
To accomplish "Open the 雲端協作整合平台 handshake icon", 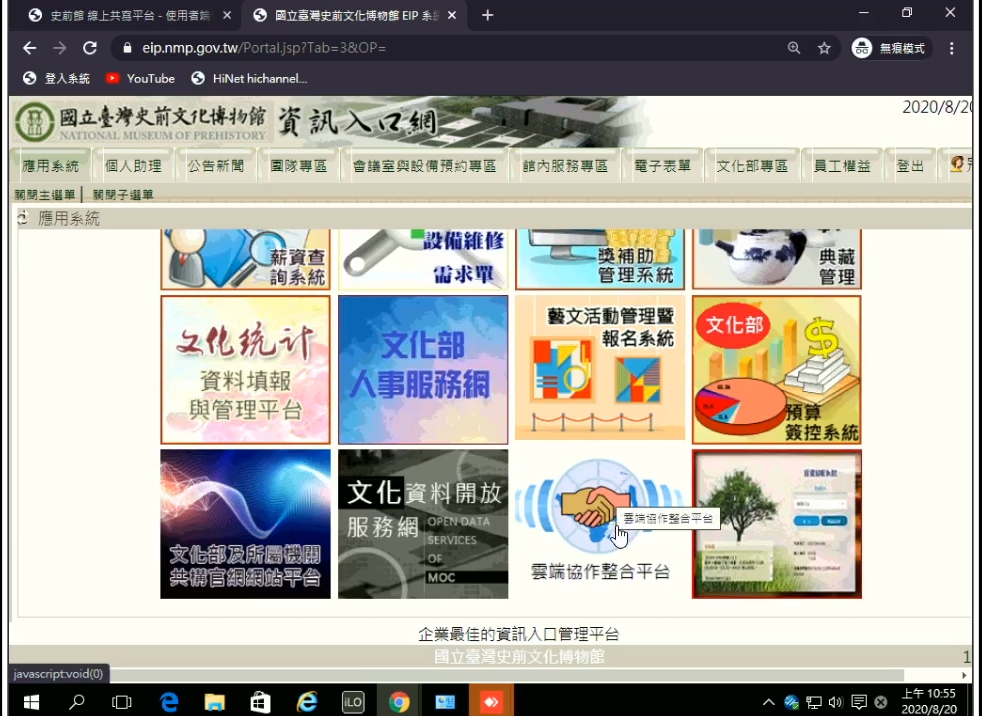I will 599,506.
